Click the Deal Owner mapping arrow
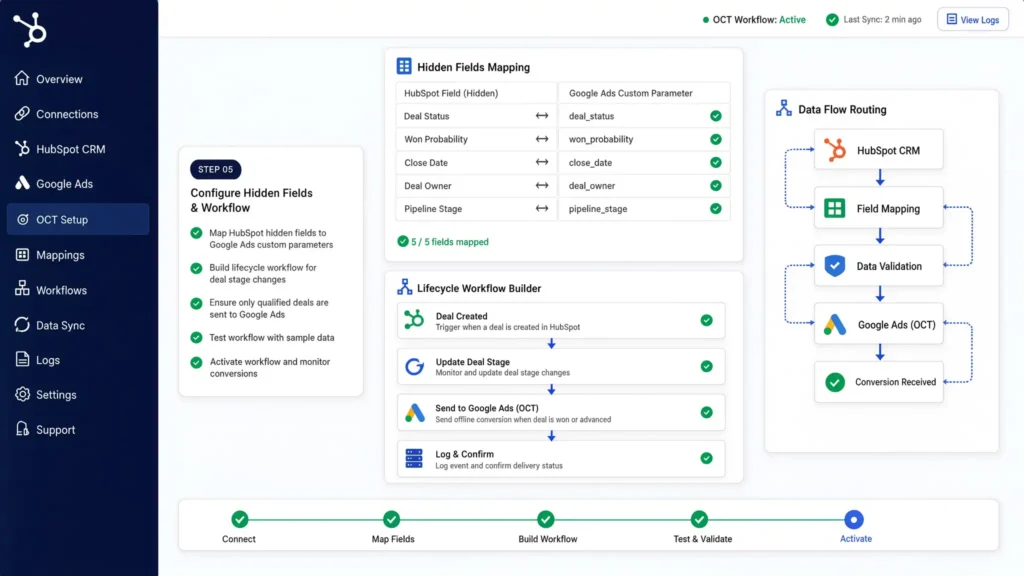The image size is (1024, 576). coord(542,185)
